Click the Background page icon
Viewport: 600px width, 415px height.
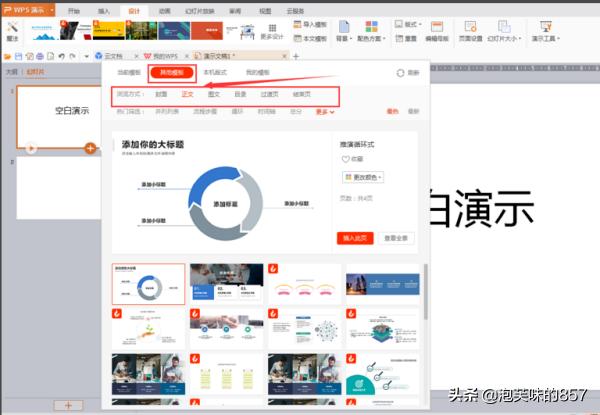pyautogui.click(x=344, y=27)
